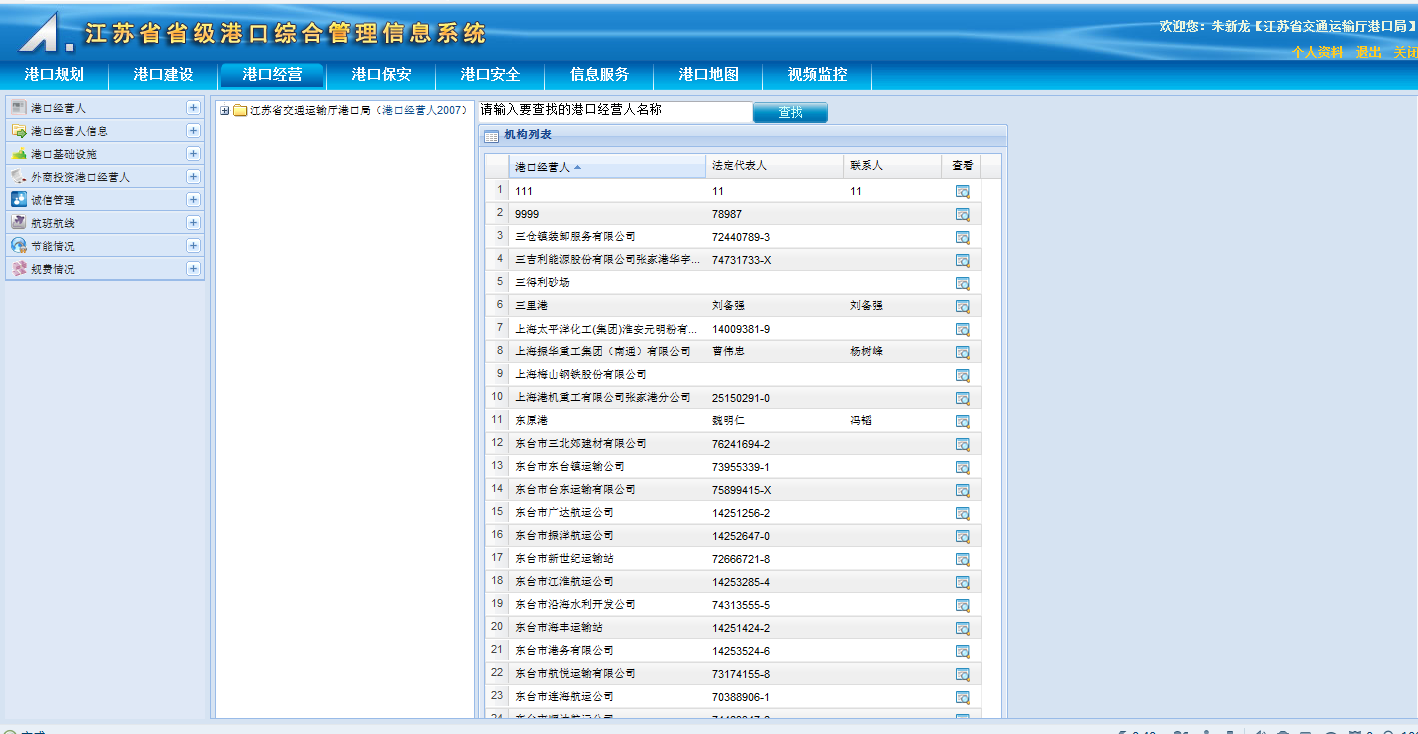Click the 港口基础设施 sidebar icon

(19, 154)
